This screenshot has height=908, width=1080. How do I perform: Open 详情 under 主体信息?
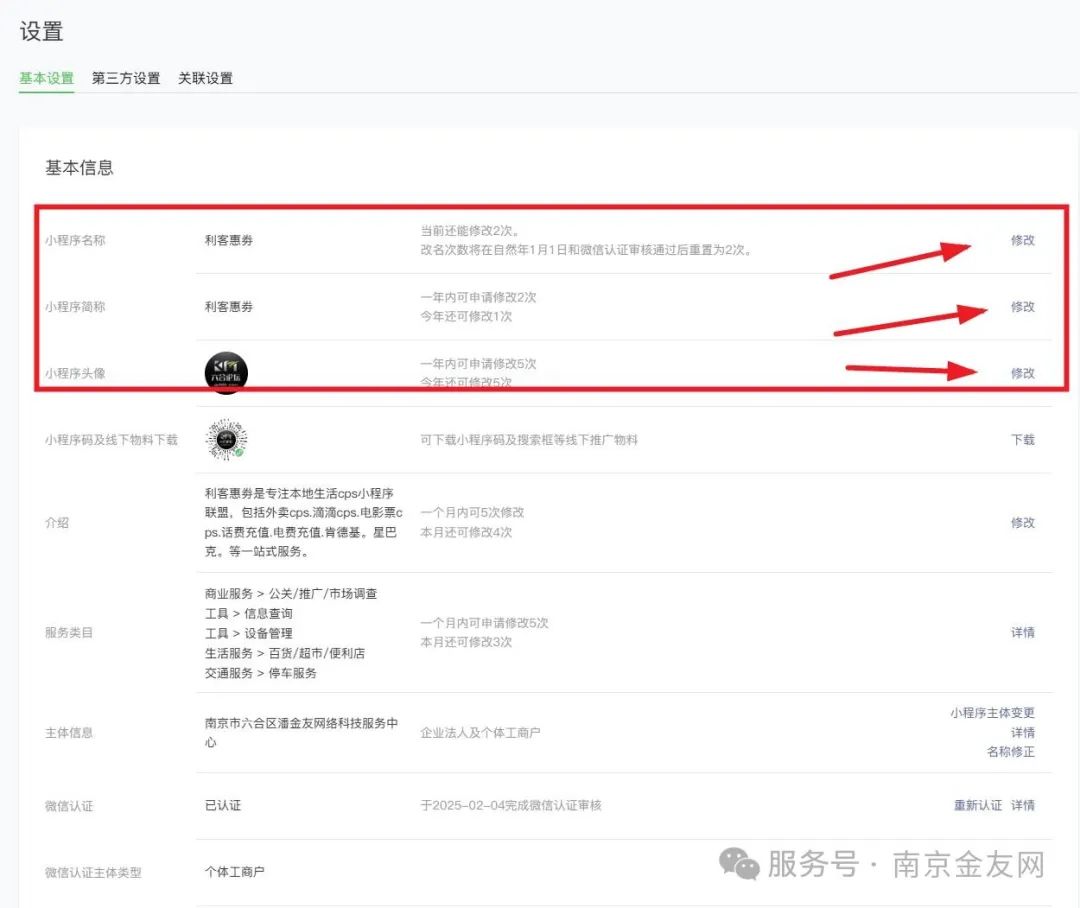pyautogui.click(x=1025, y=732)
